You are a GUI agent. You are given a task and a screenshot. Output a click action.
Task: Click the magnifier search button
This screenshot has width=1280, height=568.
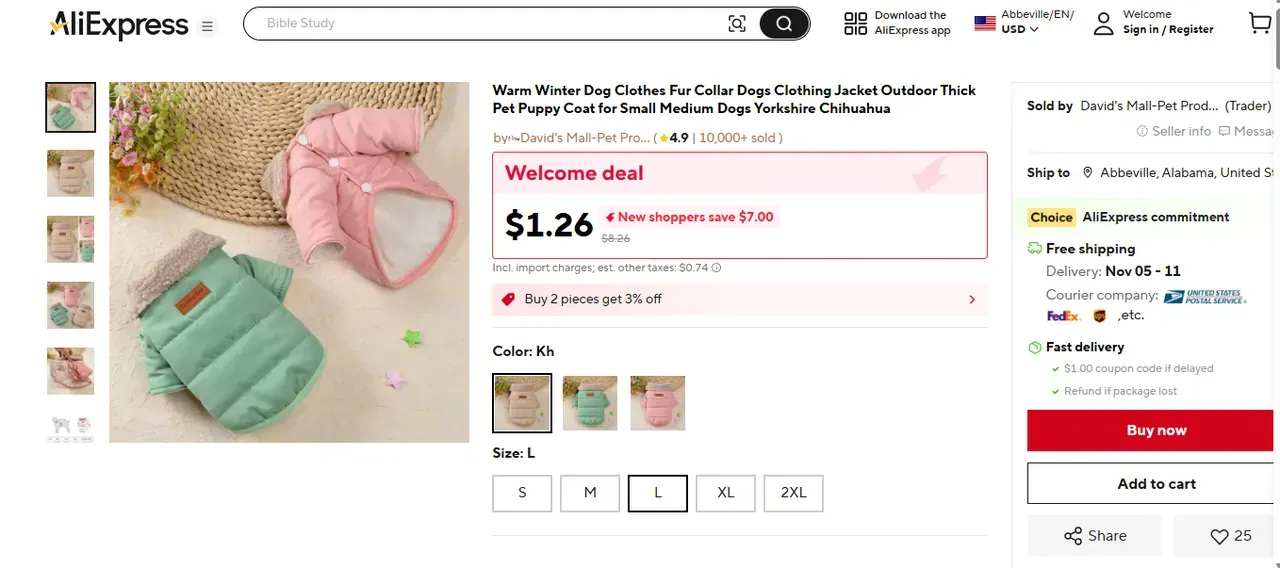[784, 24]
